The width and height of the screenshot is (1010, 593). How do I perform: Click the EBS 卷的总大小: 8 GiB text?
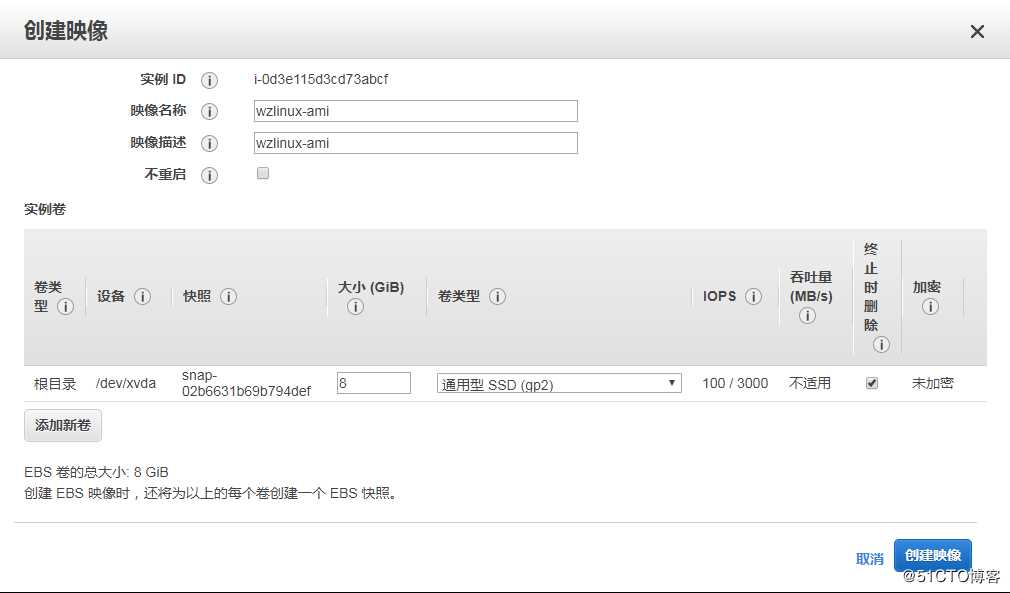pyautogui.click(x=96, y=472)
